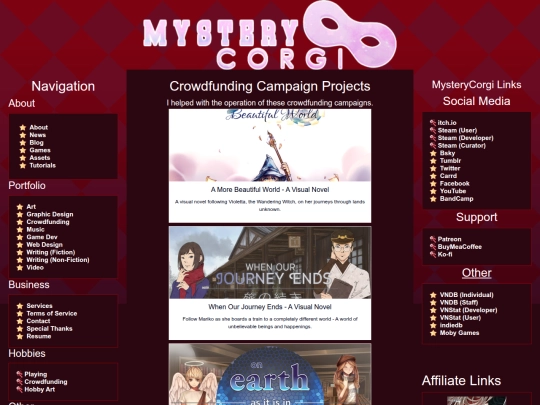Click the icon beside itch.io

pos(433,123)
